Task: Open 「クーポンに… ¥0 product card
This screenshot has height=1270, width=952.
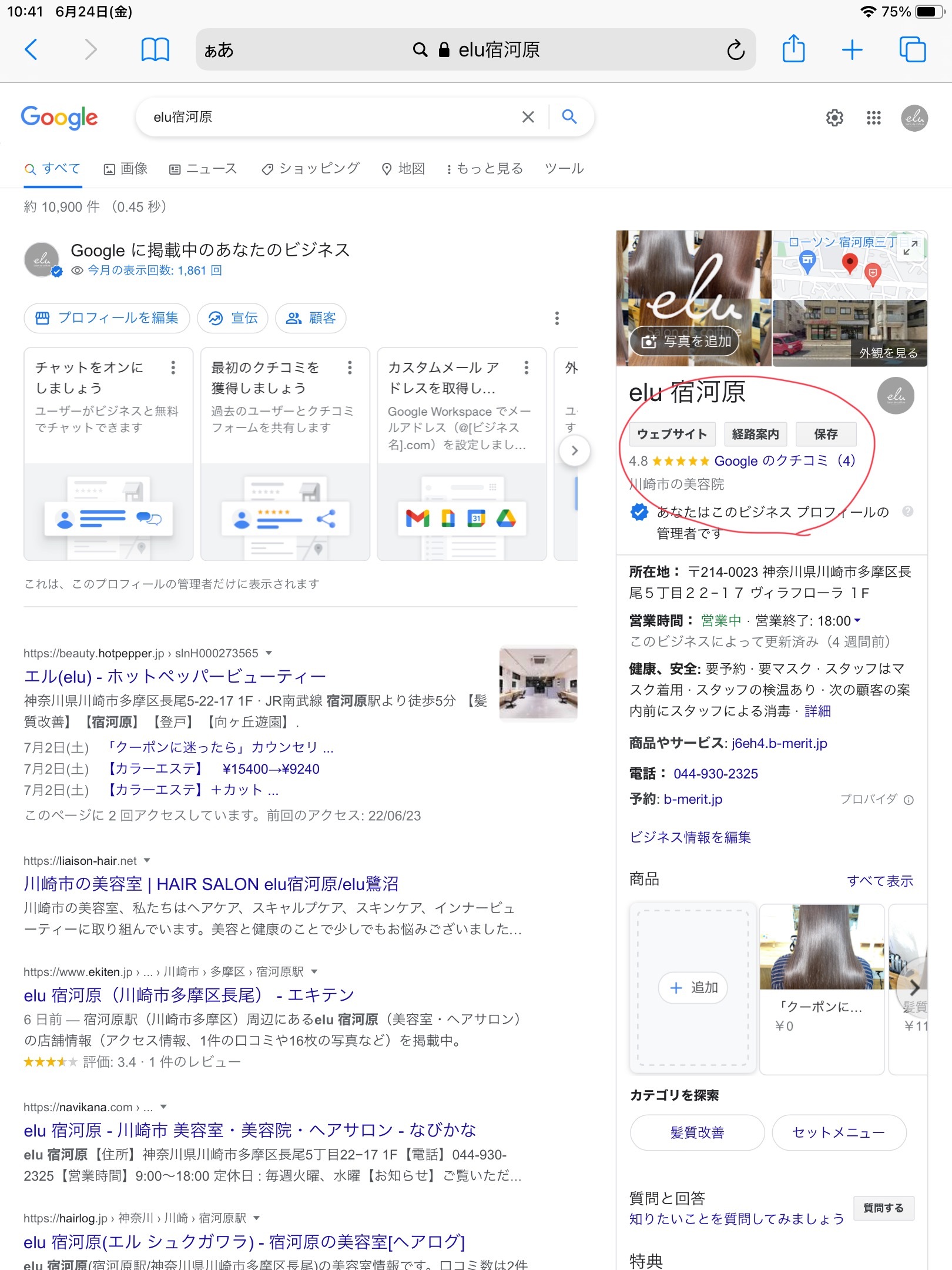Action: pyautogui.click(x=822, y=988)
